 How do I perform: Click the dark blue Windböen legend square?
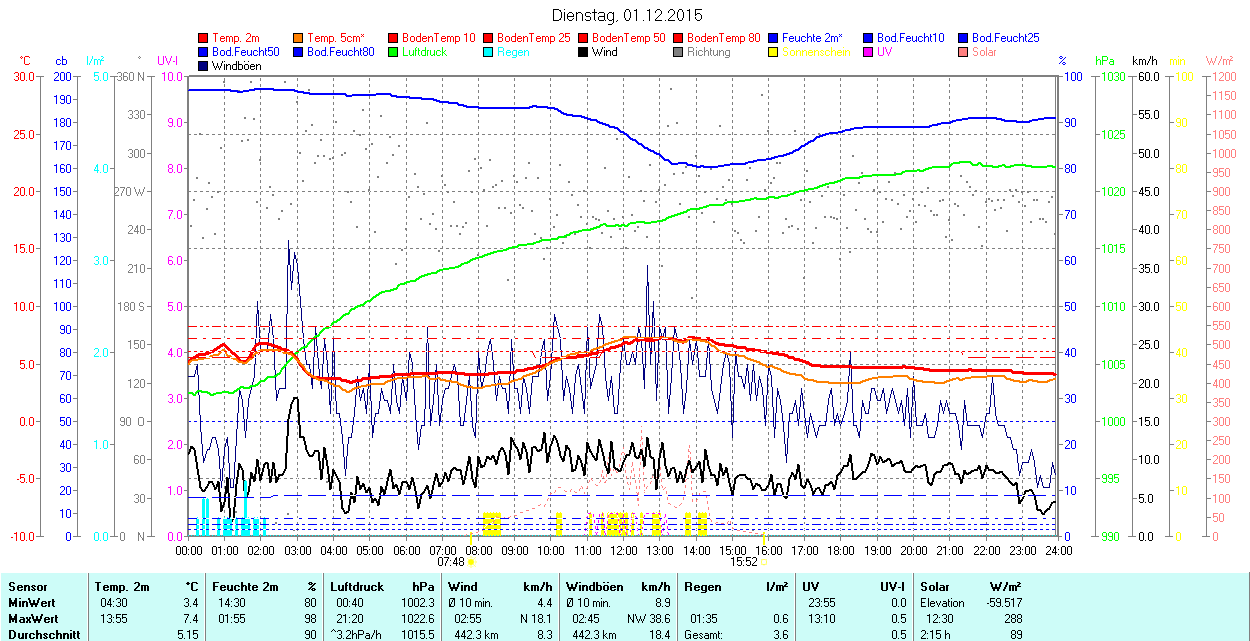click(204, 66)
